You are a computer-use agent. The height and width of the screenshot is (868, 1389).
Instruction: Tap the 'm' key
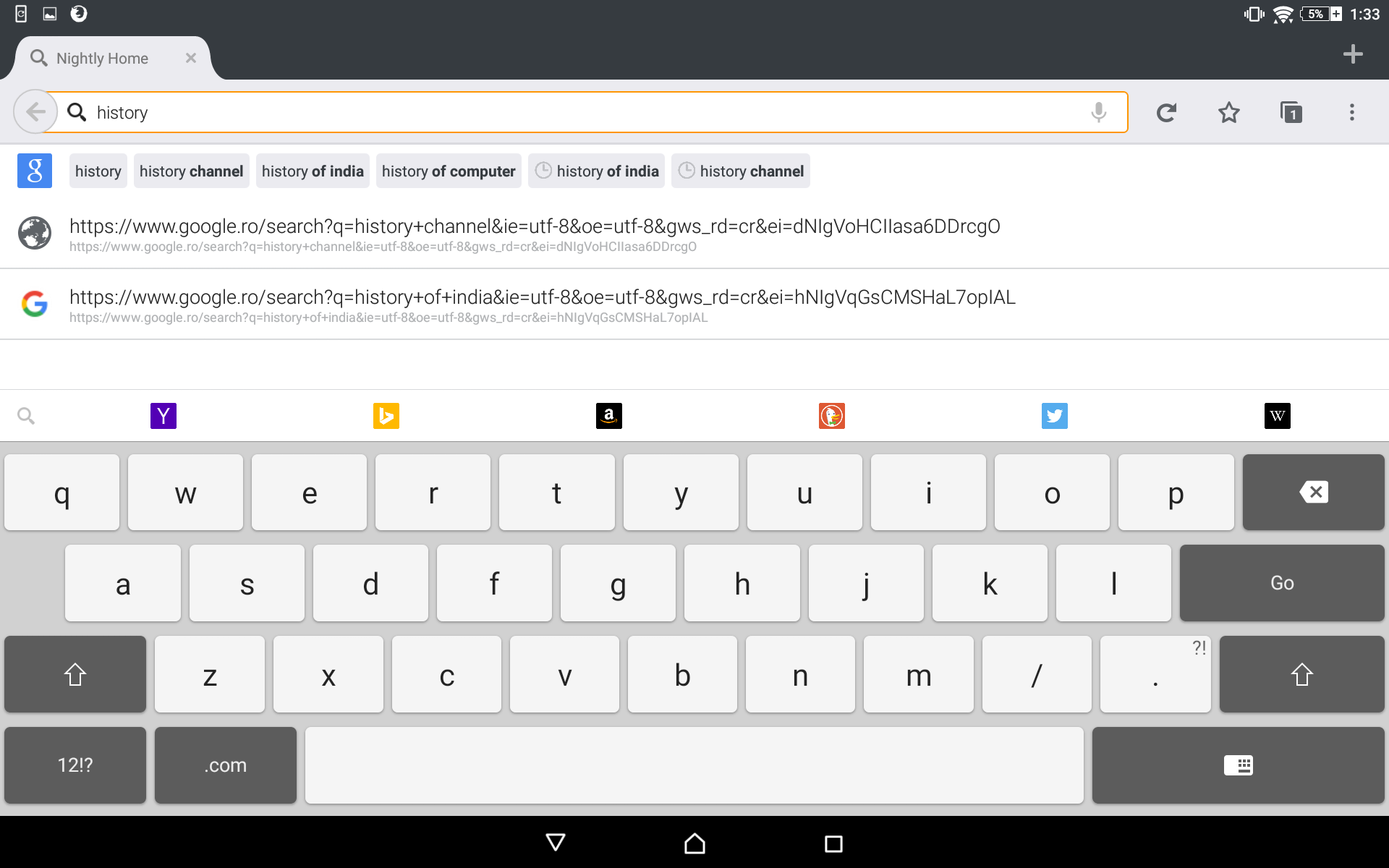919,674
